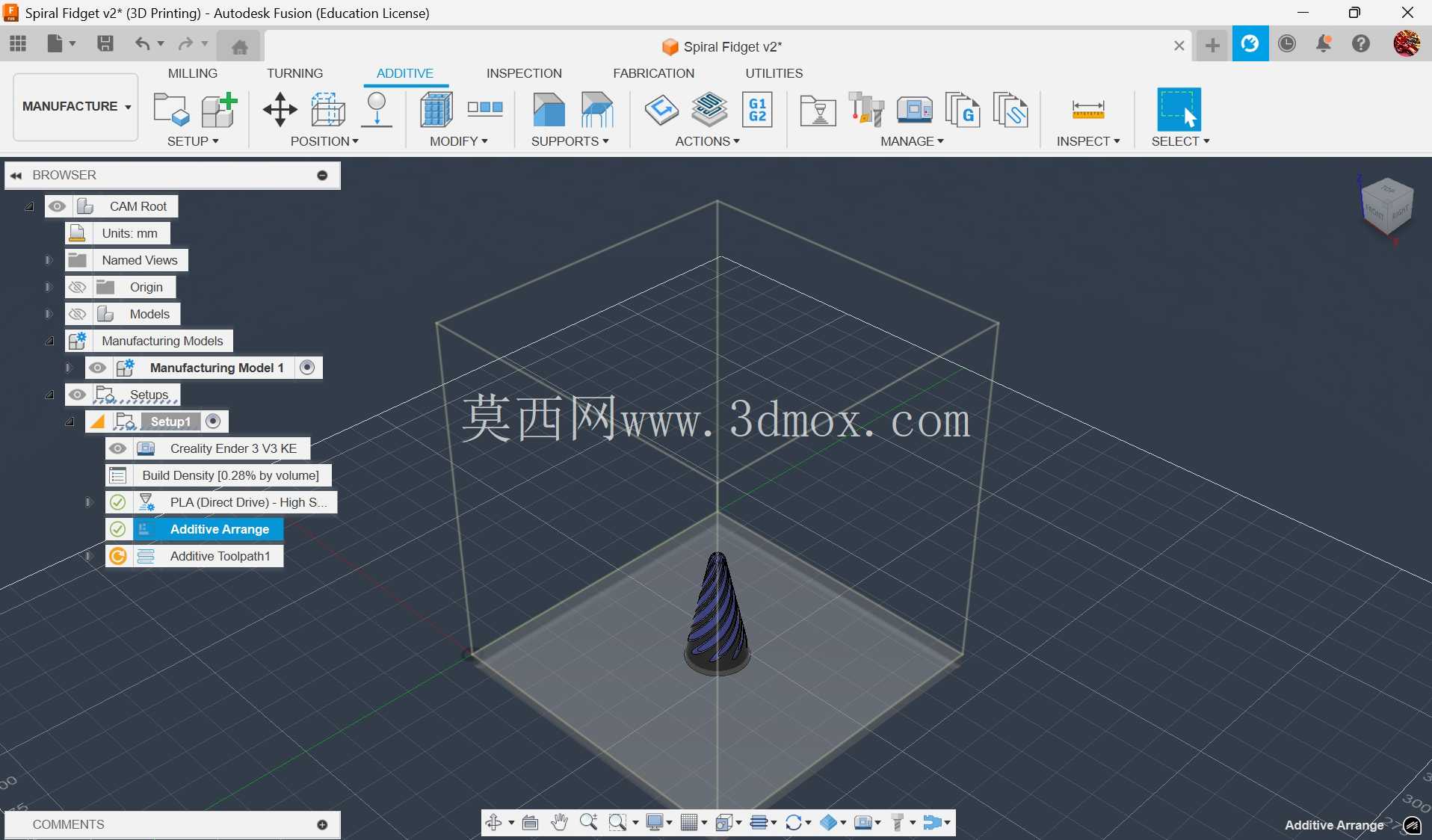Toggle visibility of Setups

coord(77,395)
